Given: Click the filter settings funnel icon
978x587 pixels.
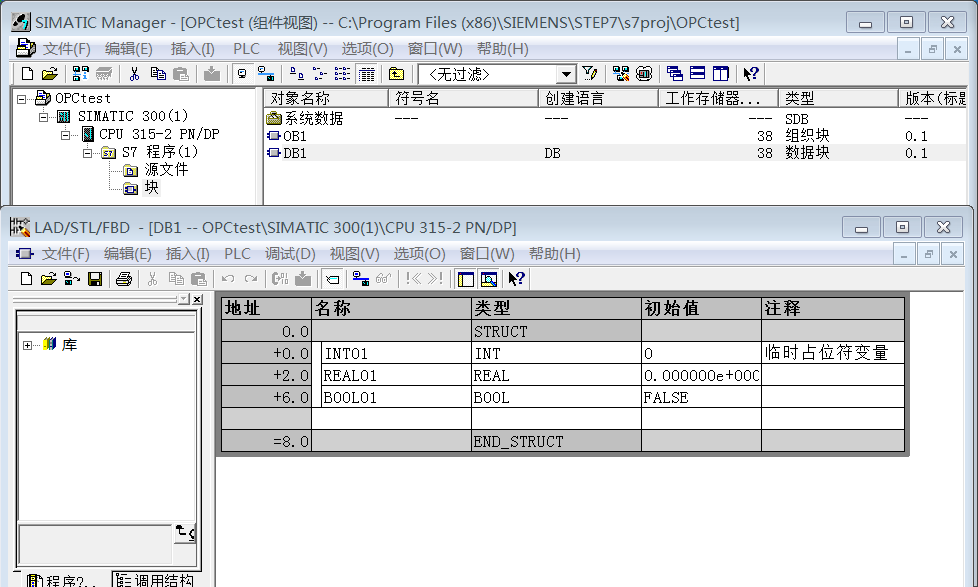Looking at the screenshot, I should [x=590, y=74].
